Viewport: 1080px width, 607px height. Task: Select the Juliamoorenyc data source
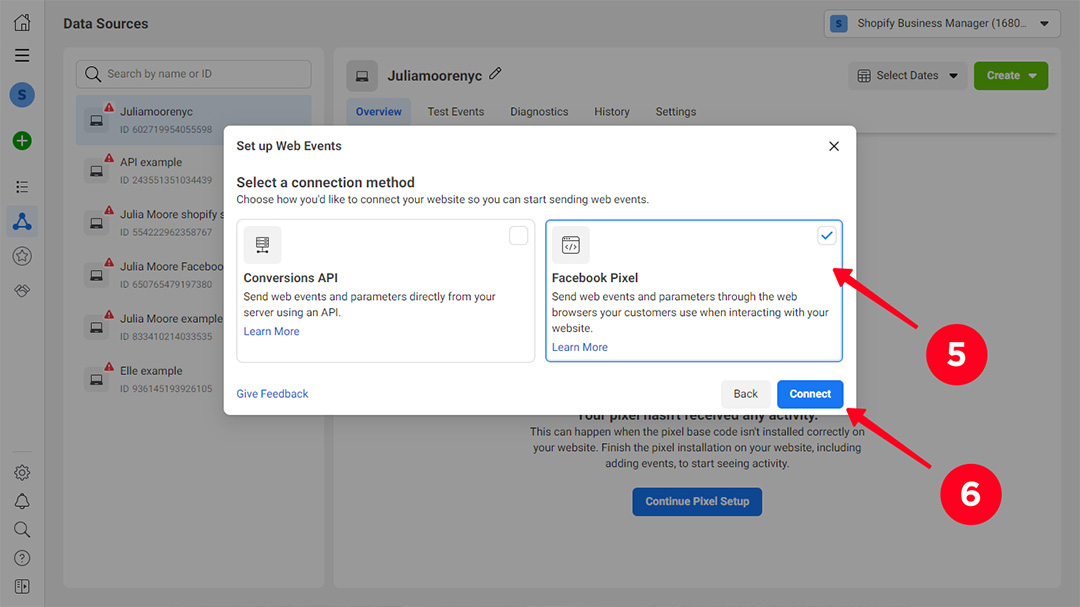tap(194, 120)
